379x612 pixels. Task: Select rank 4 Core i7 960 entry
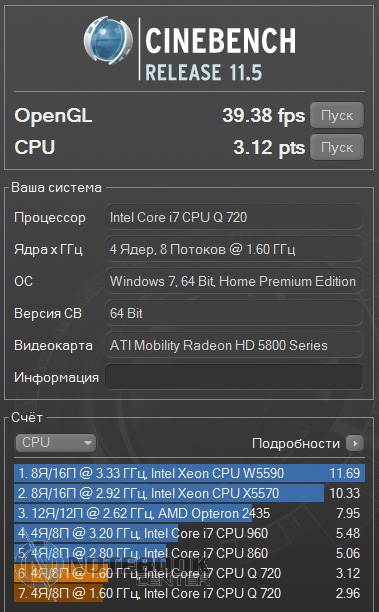tap(189, 533)
